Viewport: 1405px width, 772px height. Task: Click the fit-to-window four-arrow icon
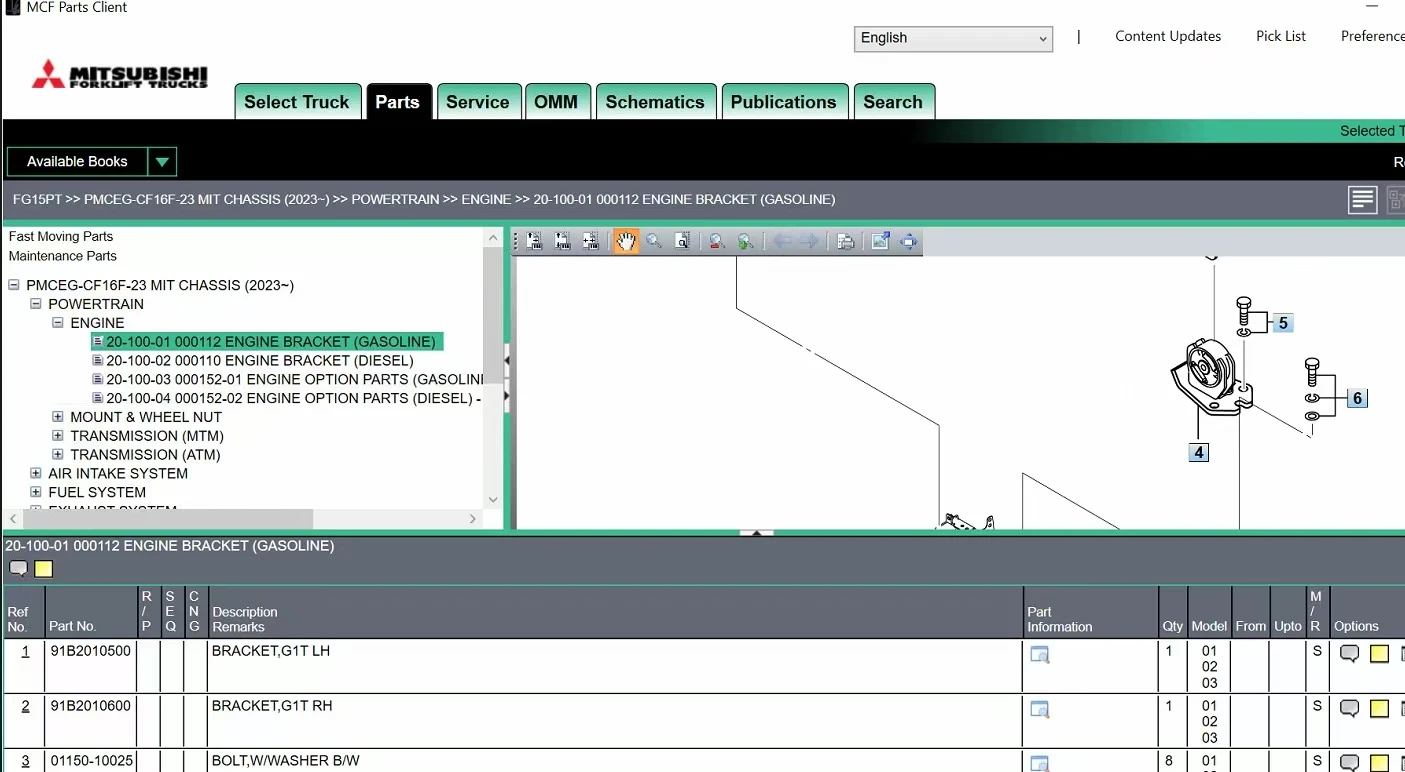tap(908, 241)
